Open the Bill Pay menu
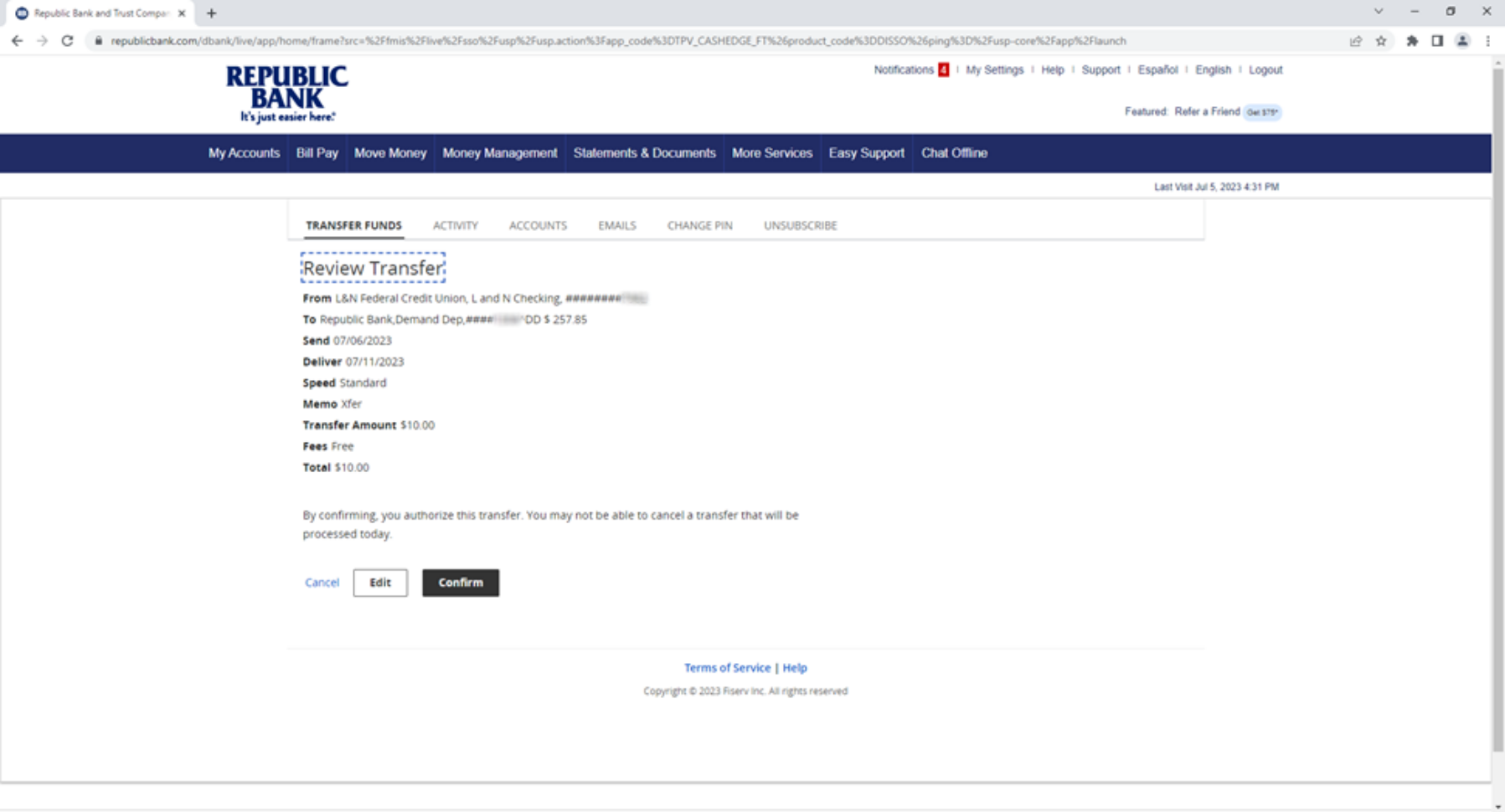This screenshot has width=1505, height=812. (317, 153)
